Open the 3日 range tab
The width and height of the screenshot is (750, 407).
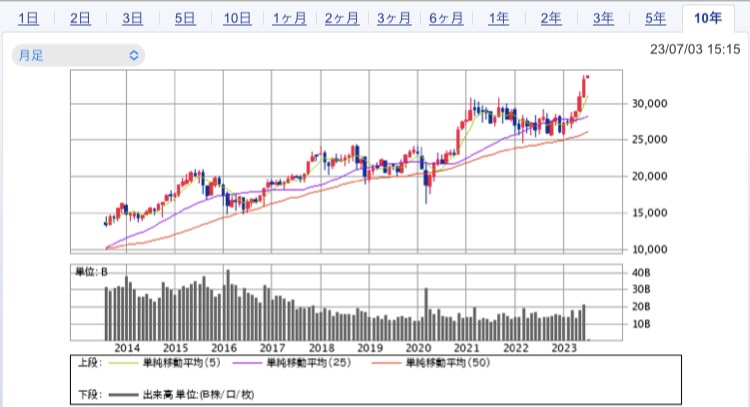[x=132, y=18]
